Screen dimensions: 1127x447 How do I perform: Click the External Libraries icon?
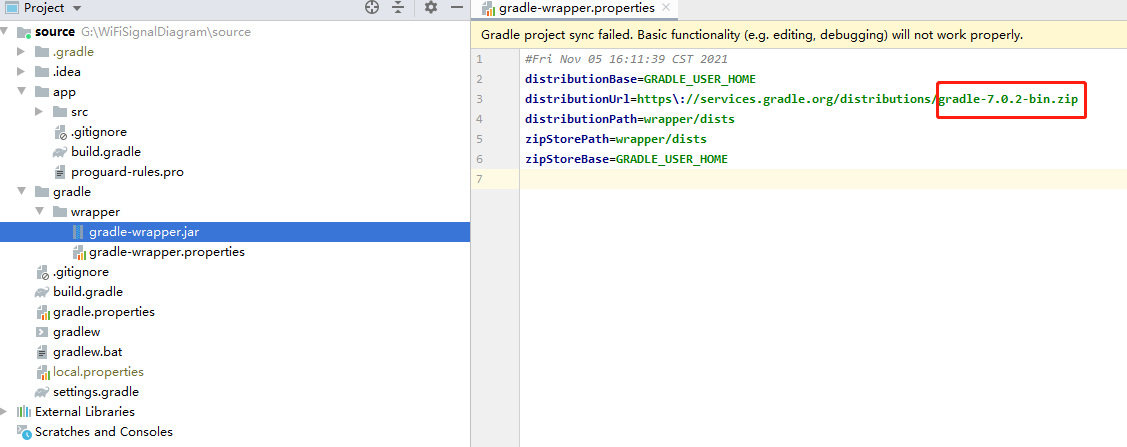click(24, 412)
